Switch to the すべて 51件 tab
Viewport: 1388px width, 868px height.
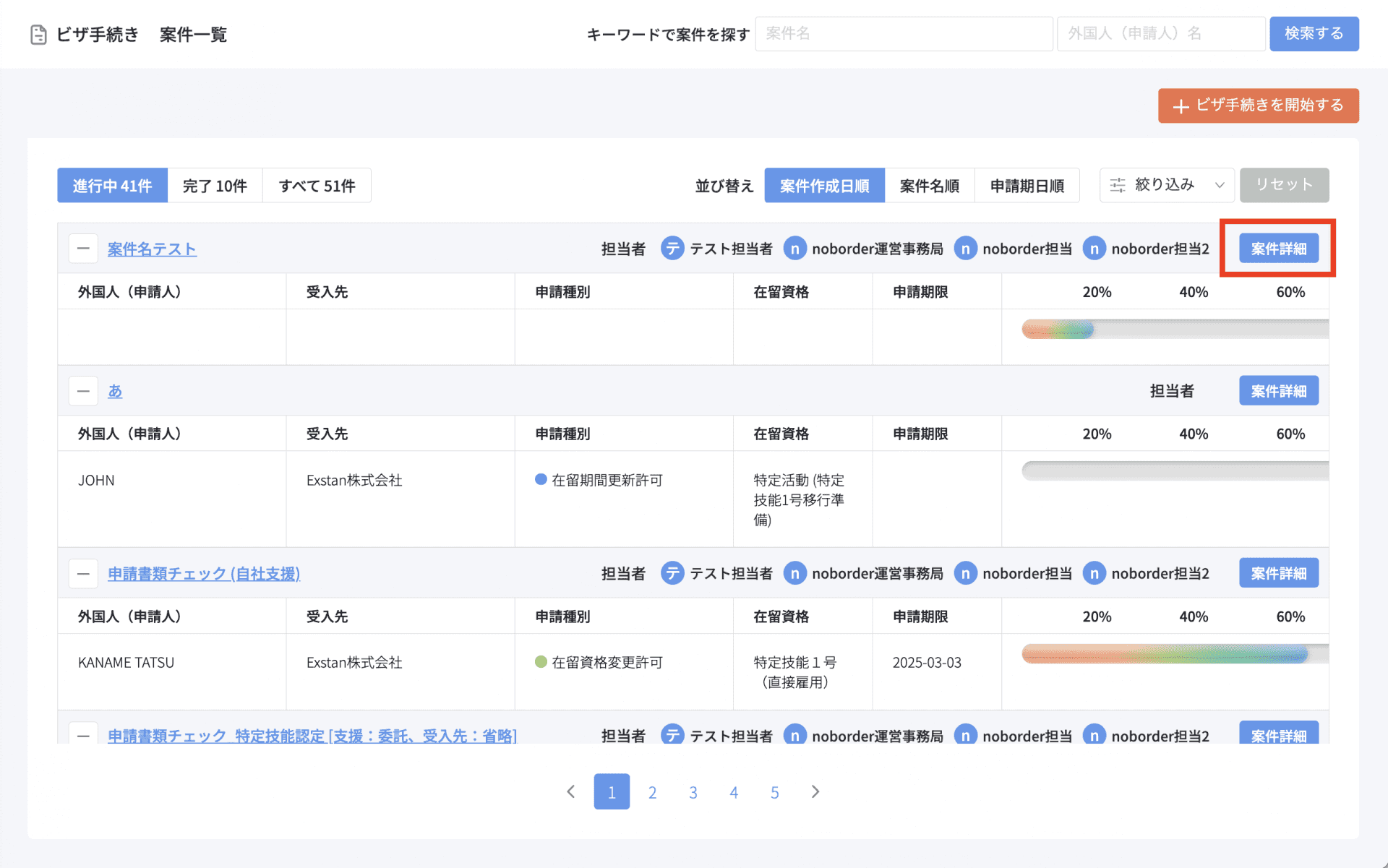click(x=317, y=186)
